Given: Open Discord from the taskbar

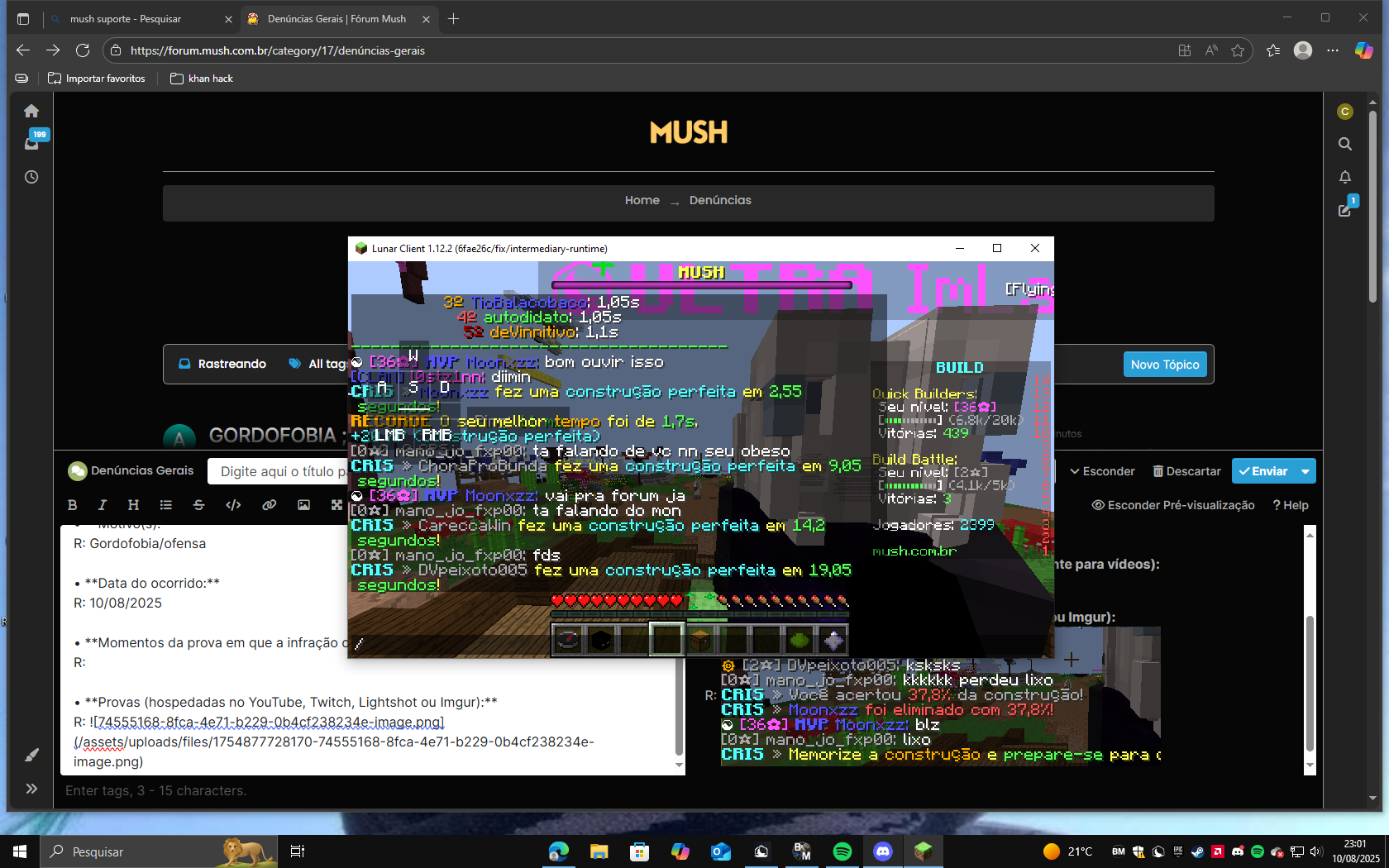Looking at the screenshot, I should click(883, 851).
